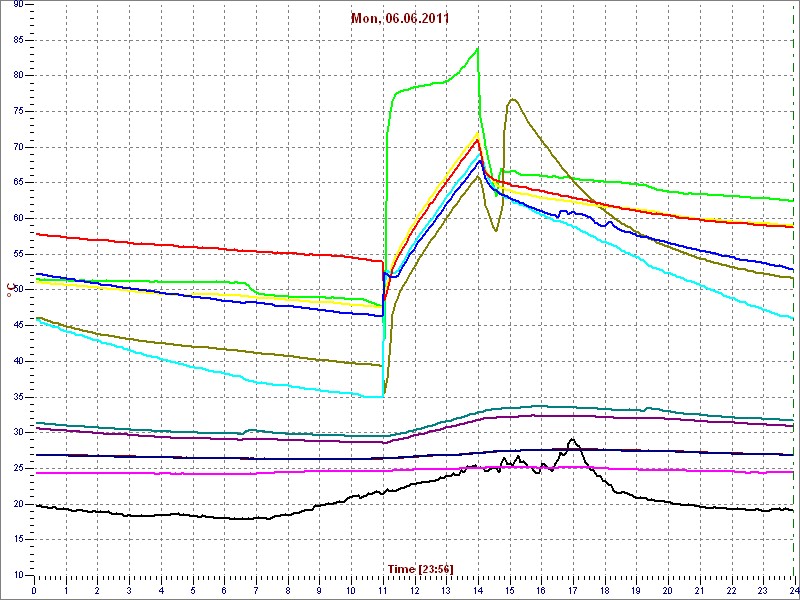Click hour label 21 on time axis
Viewport: 800px width, 600px height.
coord(700,589)
